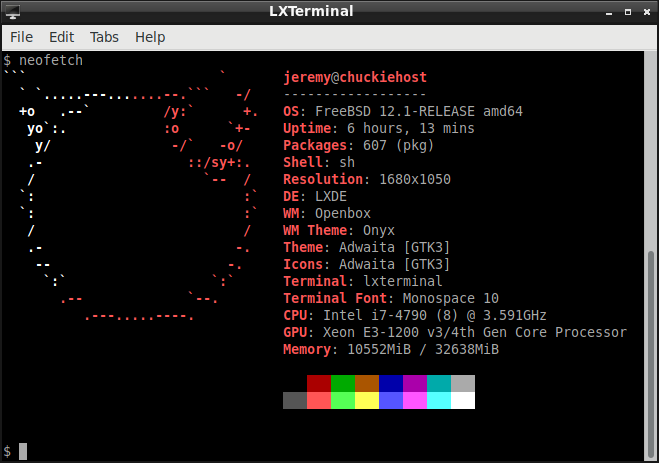The width and height of the screenshot is (659, 463).
Task: Click the teal cyan color block
Action: coord(439,384)
